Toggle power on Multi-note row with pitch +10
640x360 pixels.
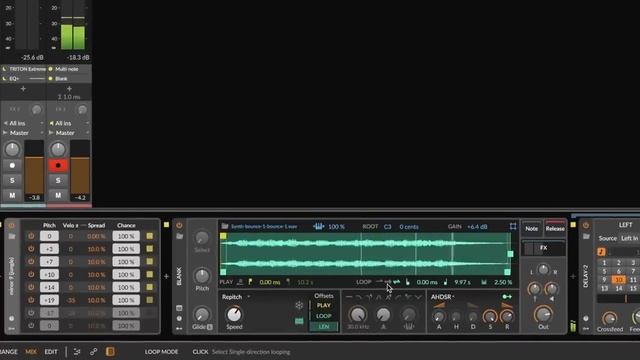[x=31, y=274]
